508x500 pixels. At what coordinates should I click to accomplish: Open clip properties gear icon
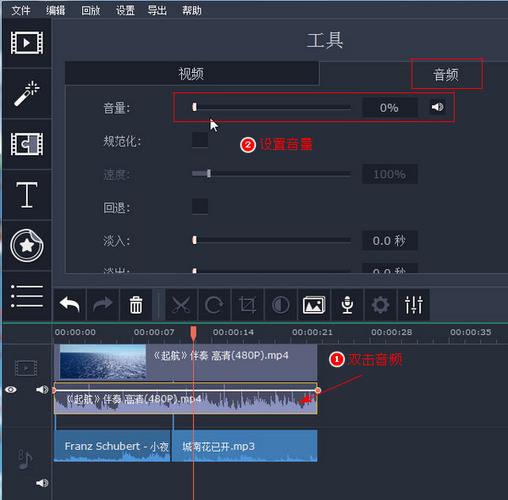click(380, 305)
